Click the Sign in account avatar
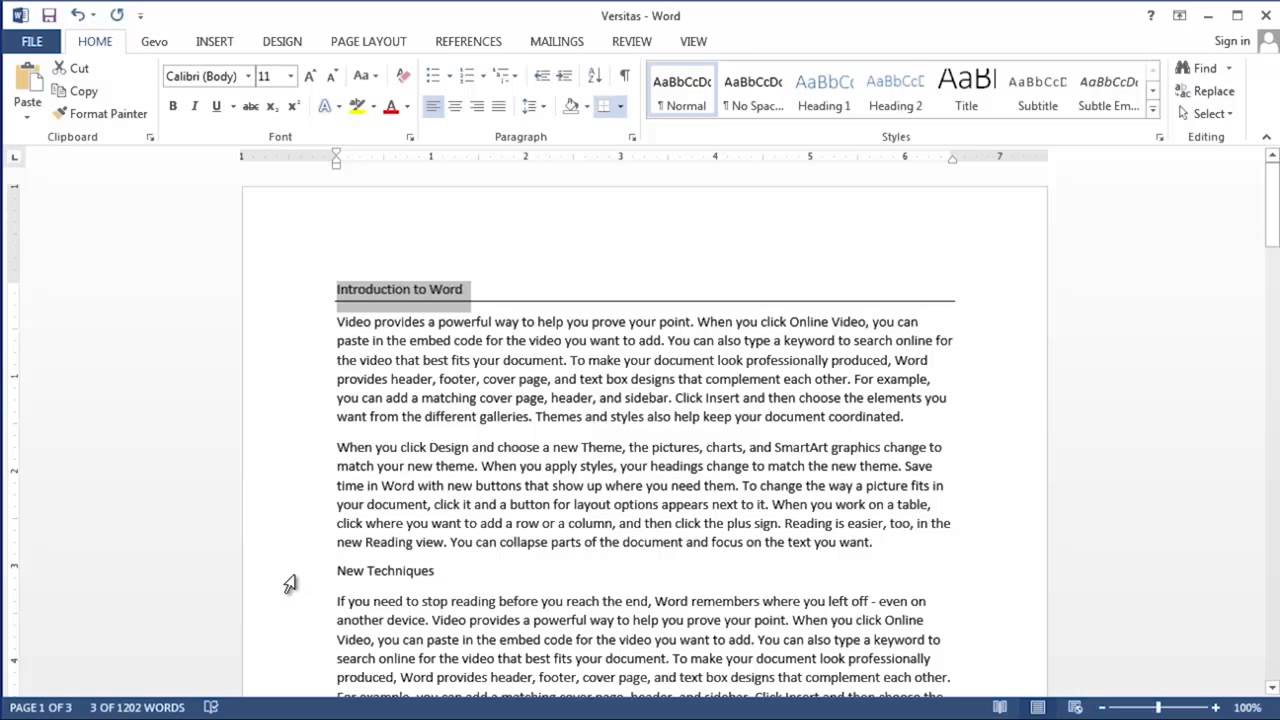This screenshot has height=720, width=1280. click(x=1266, y=41)
